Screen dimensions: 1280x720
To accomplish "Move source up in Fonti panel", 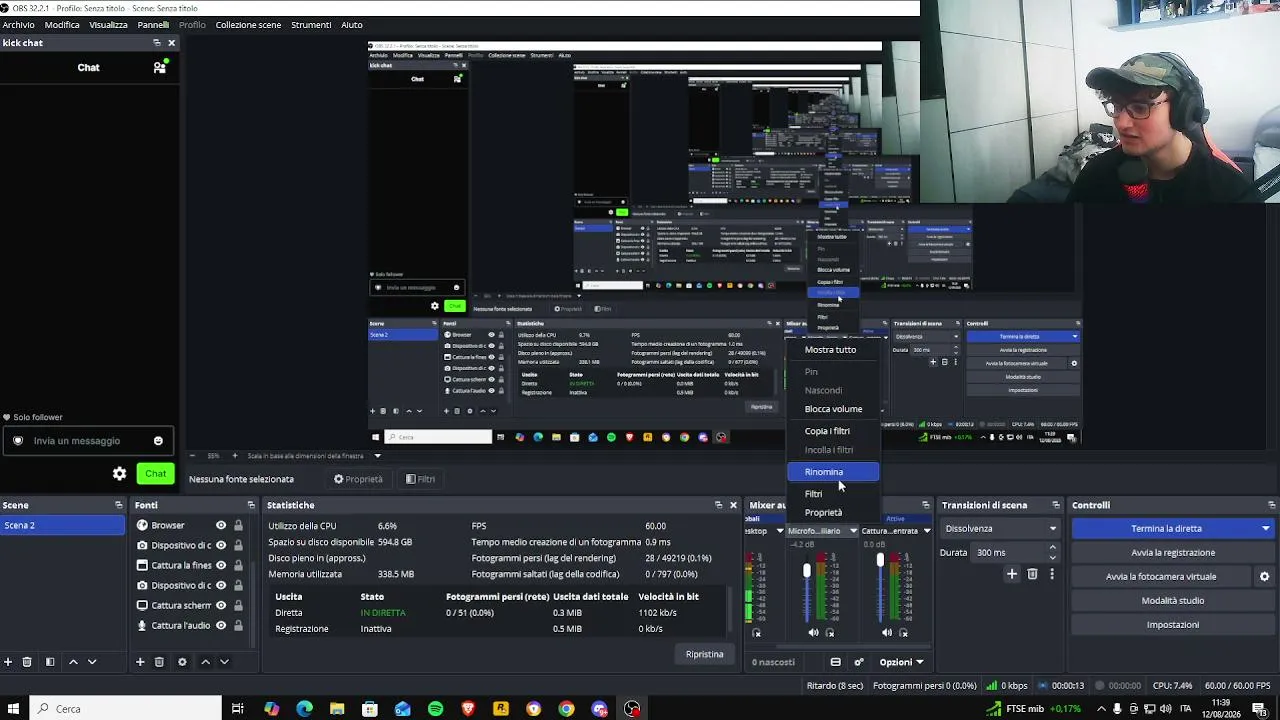I will click(205, 662).
